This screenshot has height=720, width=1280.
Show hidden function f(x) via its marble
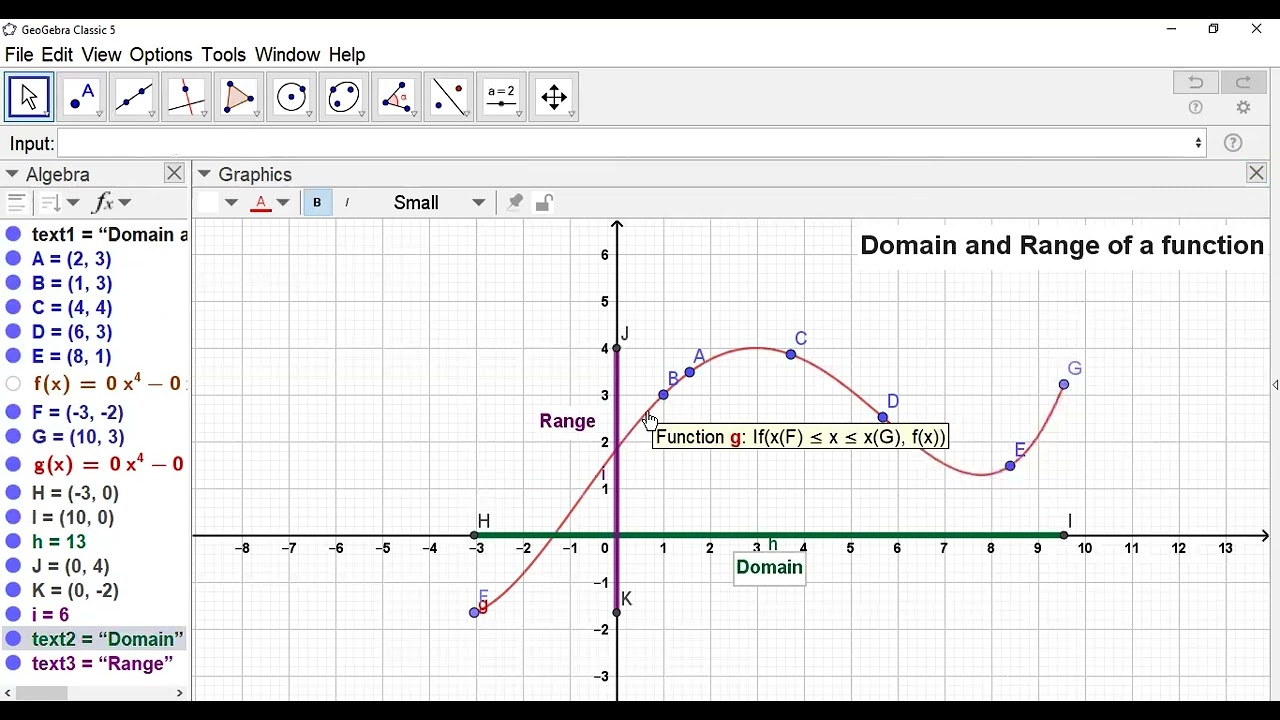[x=13, y=384]
